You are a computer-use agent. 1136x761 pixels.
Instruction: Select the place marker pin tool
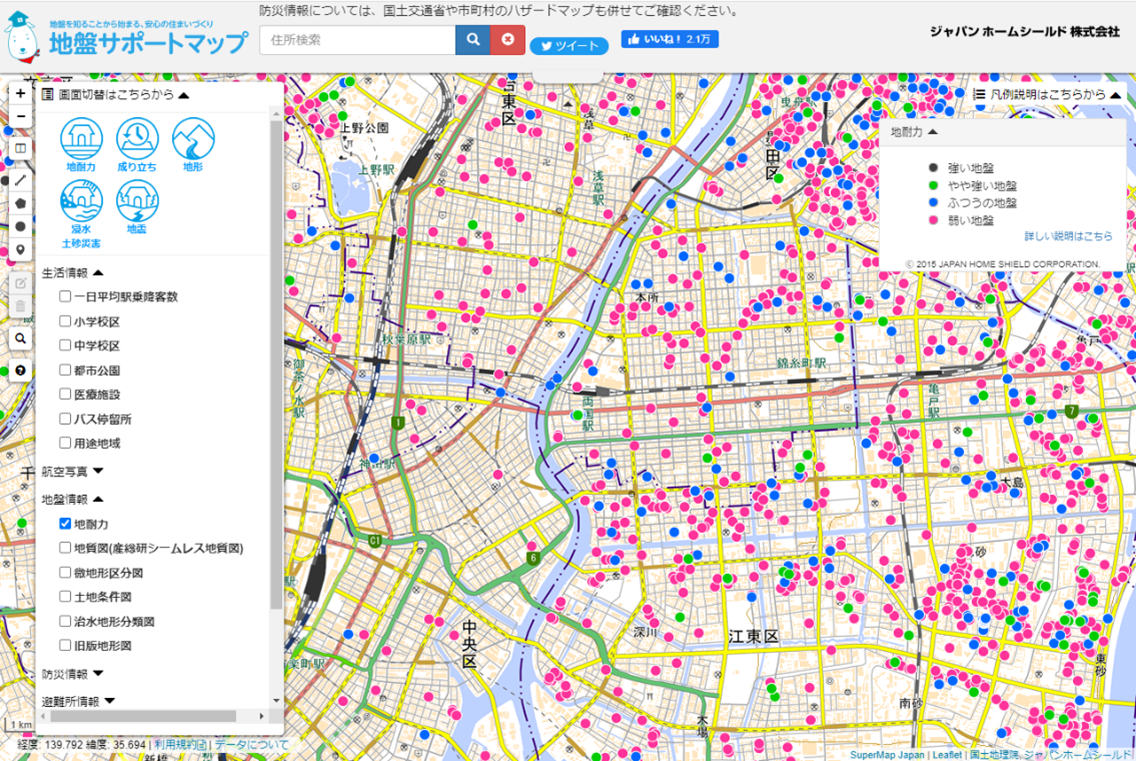(20, 249)
